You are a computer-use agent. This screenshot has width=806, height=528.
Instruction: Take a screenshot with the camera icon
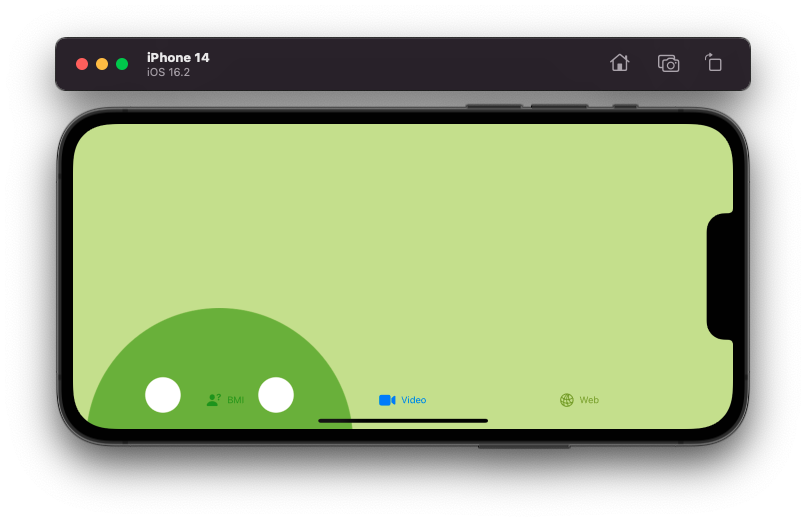[x=668, y=63]
